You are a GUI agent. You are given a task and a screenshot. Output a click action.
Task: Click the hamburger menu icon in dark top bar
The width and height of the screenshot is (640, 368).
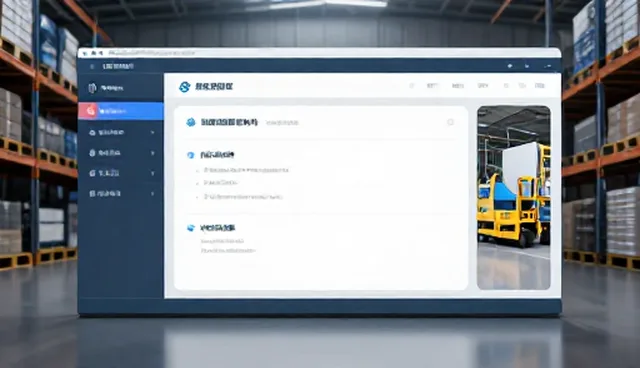pos(92,66)
